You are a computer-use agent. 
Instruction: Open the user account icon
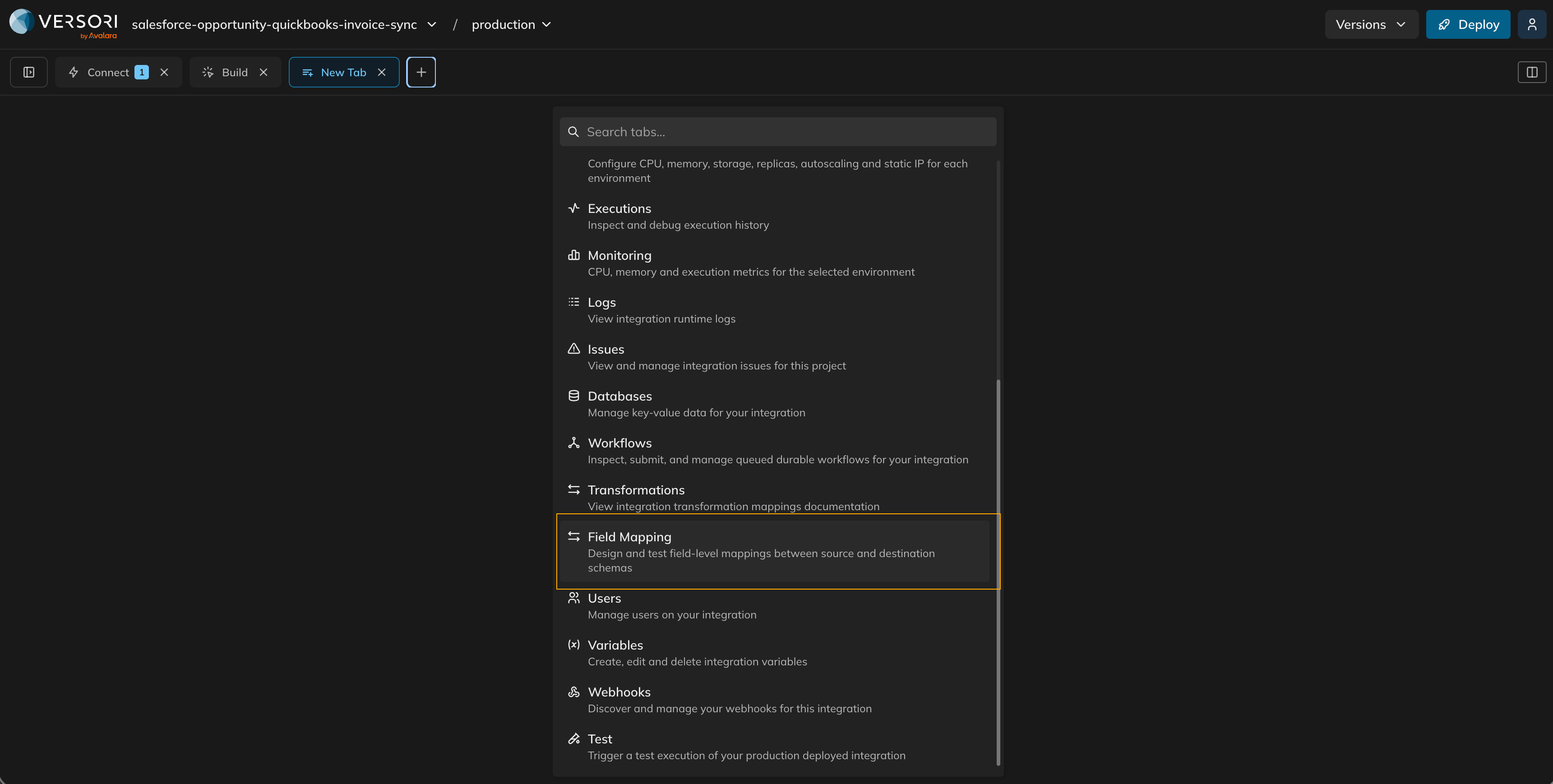click(x=1532, y=24)
